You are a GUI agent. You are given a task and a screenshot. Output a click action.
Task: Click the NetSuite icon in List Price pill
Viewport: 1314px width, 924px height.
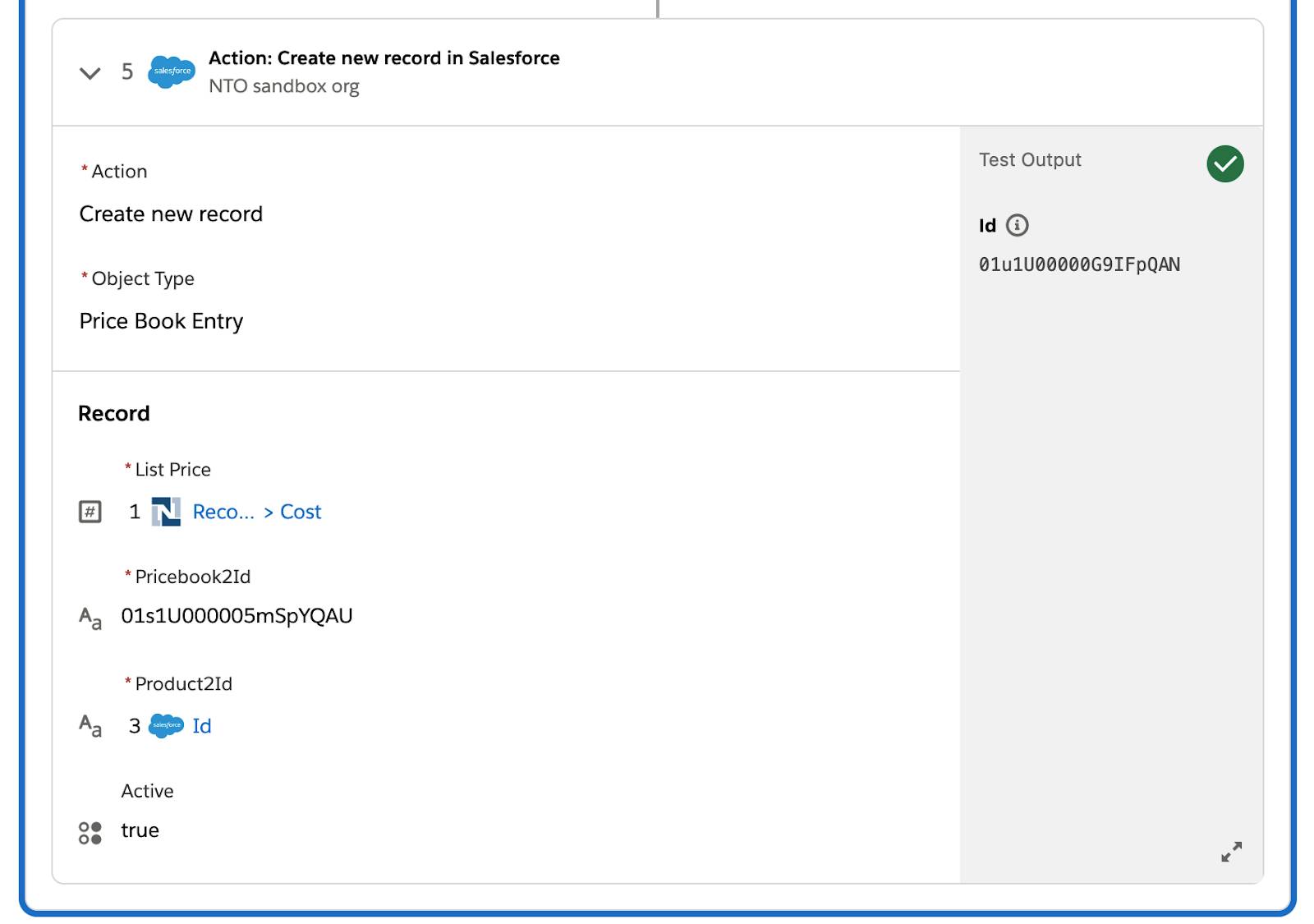(166, 512)
